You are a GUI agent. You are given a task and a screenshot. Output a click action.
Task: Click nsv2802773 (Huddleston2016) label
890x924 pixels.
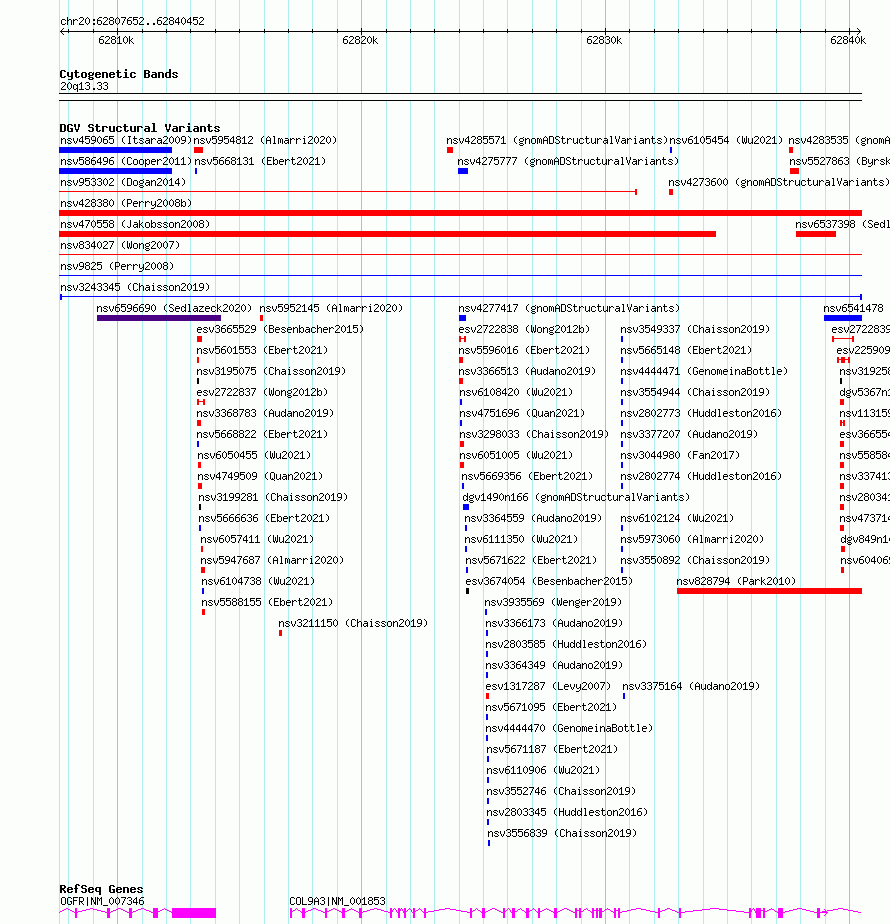coord(701,414)
